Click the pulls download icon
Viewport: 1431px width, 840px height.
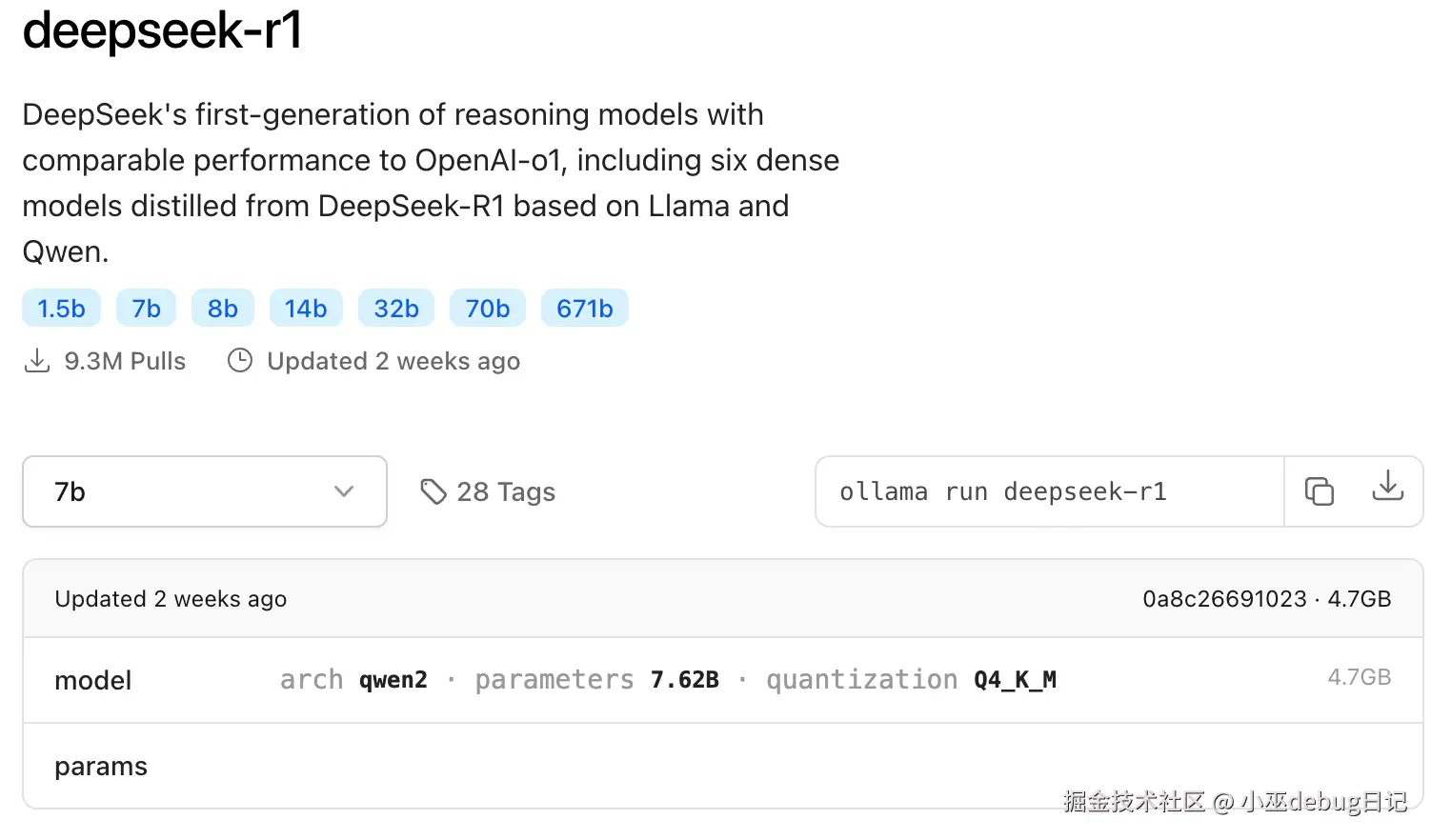[x=37, y=361]
